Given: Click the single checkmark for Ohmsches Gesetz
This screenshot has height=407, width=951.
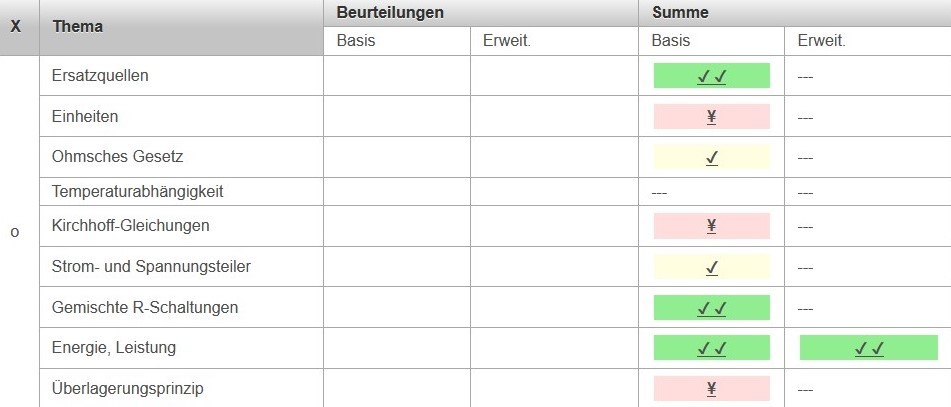Looking at the screenshot, I should pos(711,158).
